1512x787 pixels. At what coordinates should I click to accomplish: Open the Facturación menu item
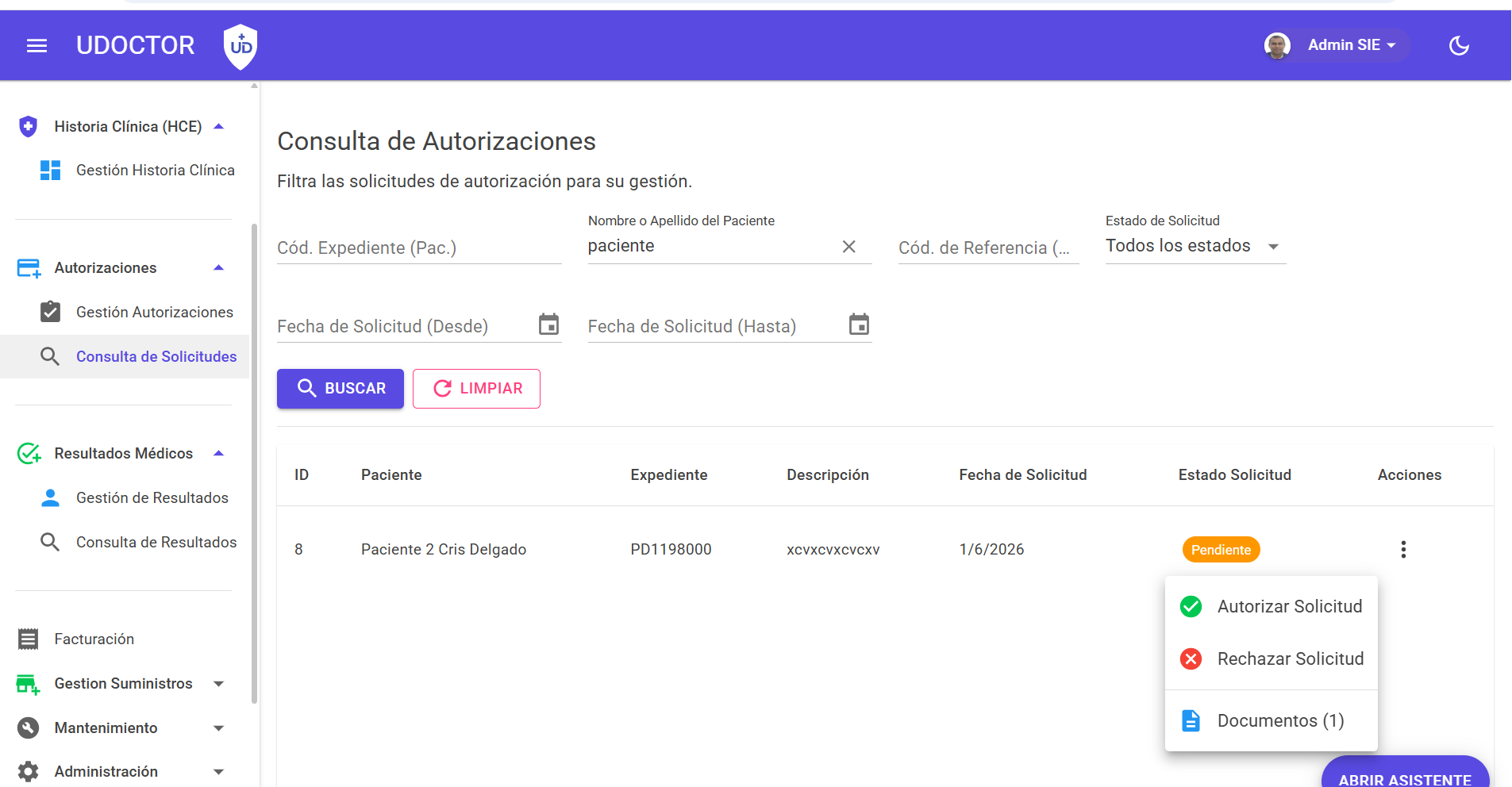click(x=94, y=639)
